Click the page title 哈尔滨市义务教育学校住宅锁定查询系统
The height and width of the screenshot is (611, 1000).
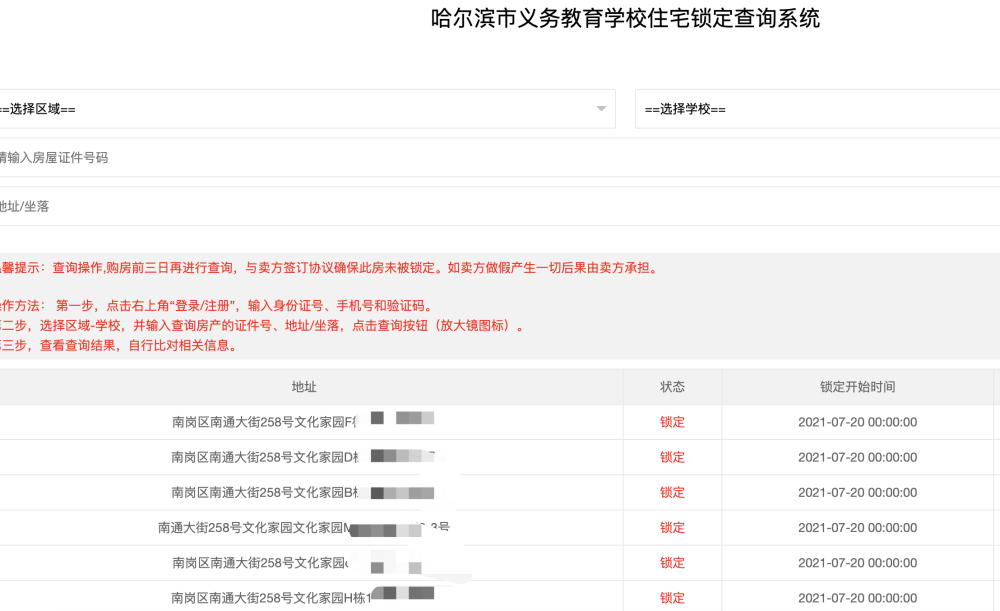coord(625,18)
